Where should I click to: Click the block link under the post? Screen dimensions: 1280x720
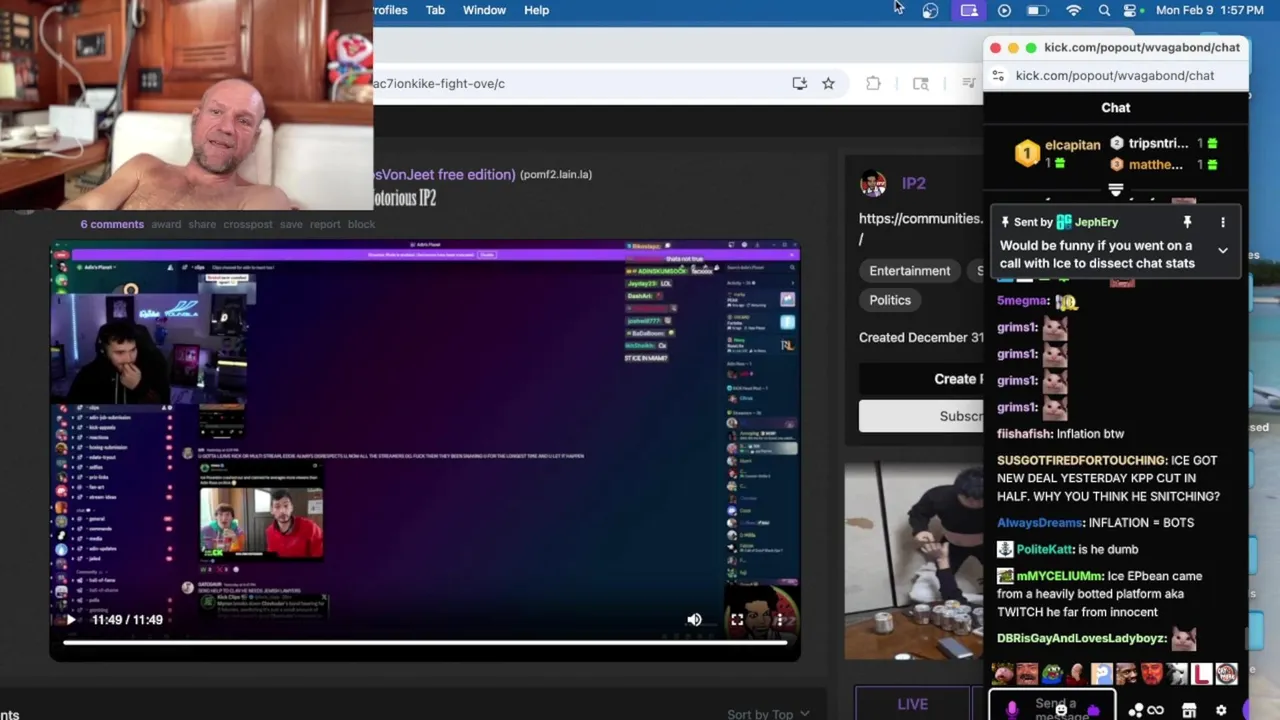(x=361, y=224)
